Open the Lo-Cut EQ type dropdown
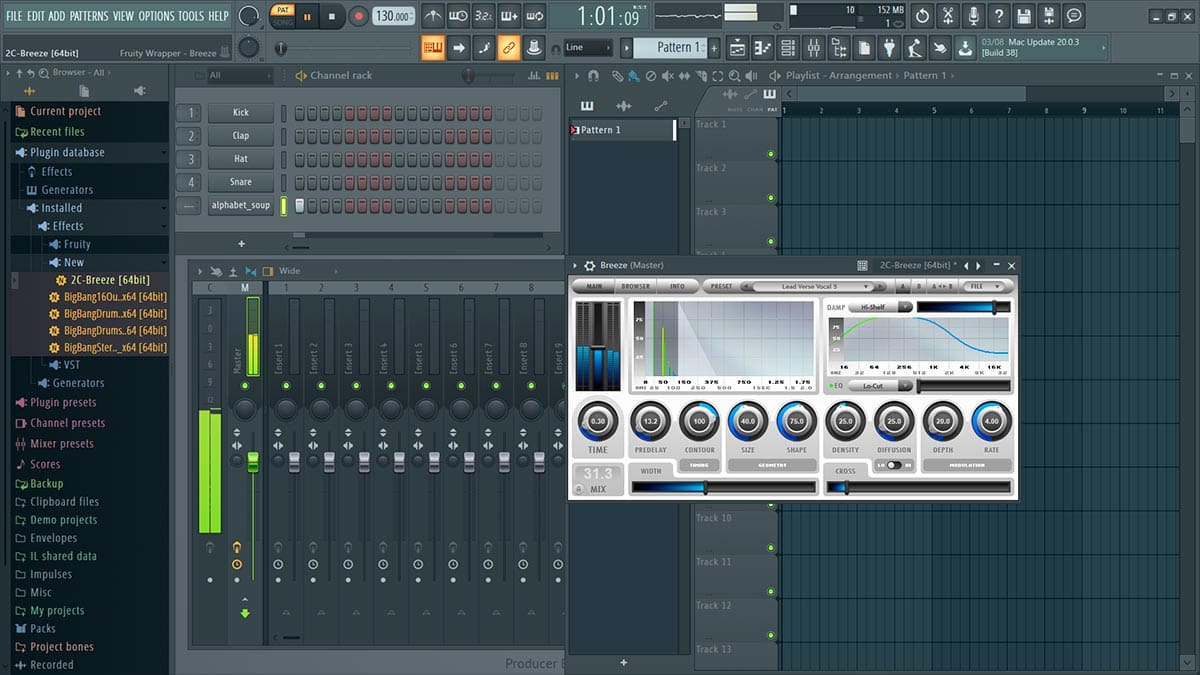 pos(880,386)
